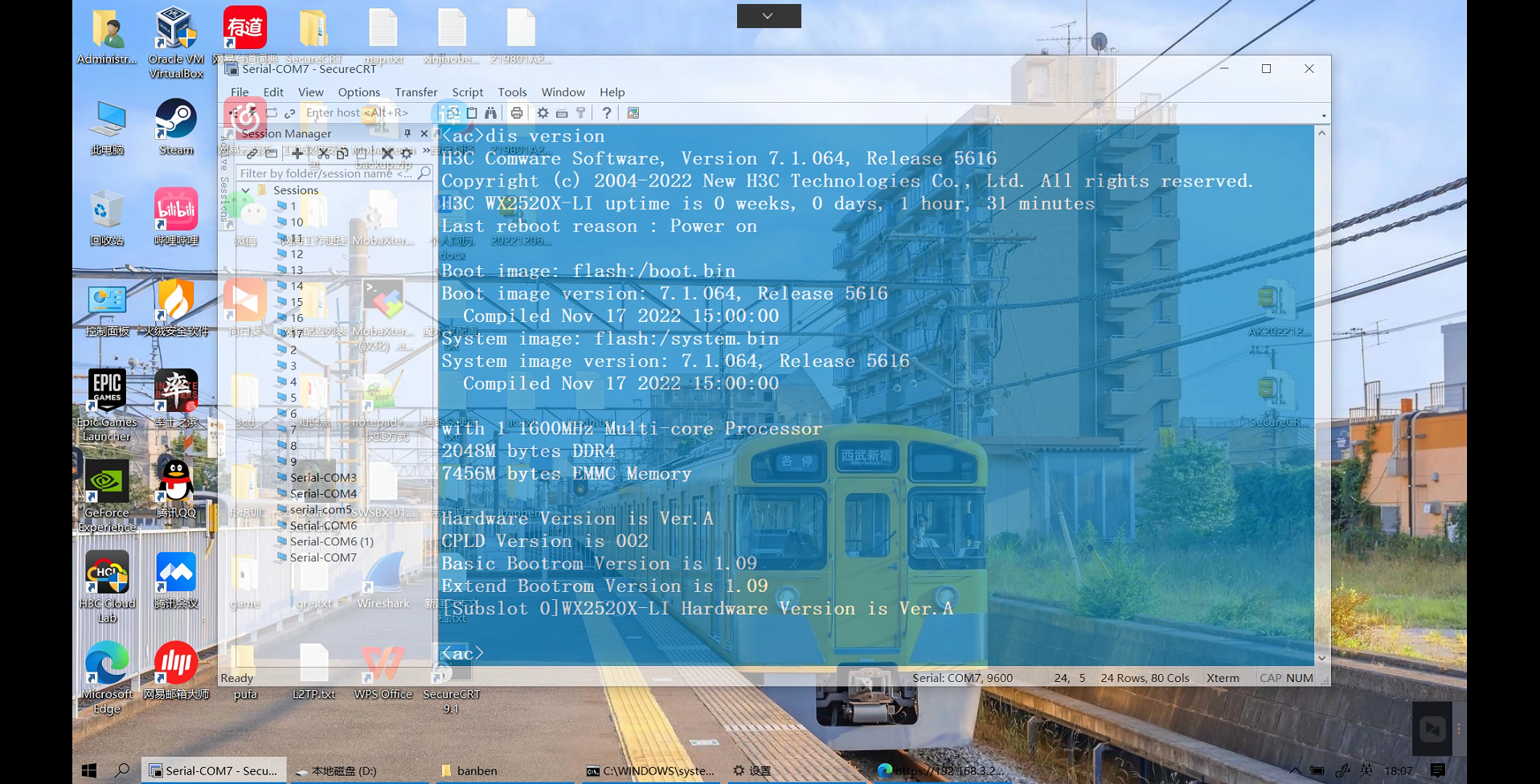Click the Help question mark icon
1540x784 pixels.
[x=607, y=113]
